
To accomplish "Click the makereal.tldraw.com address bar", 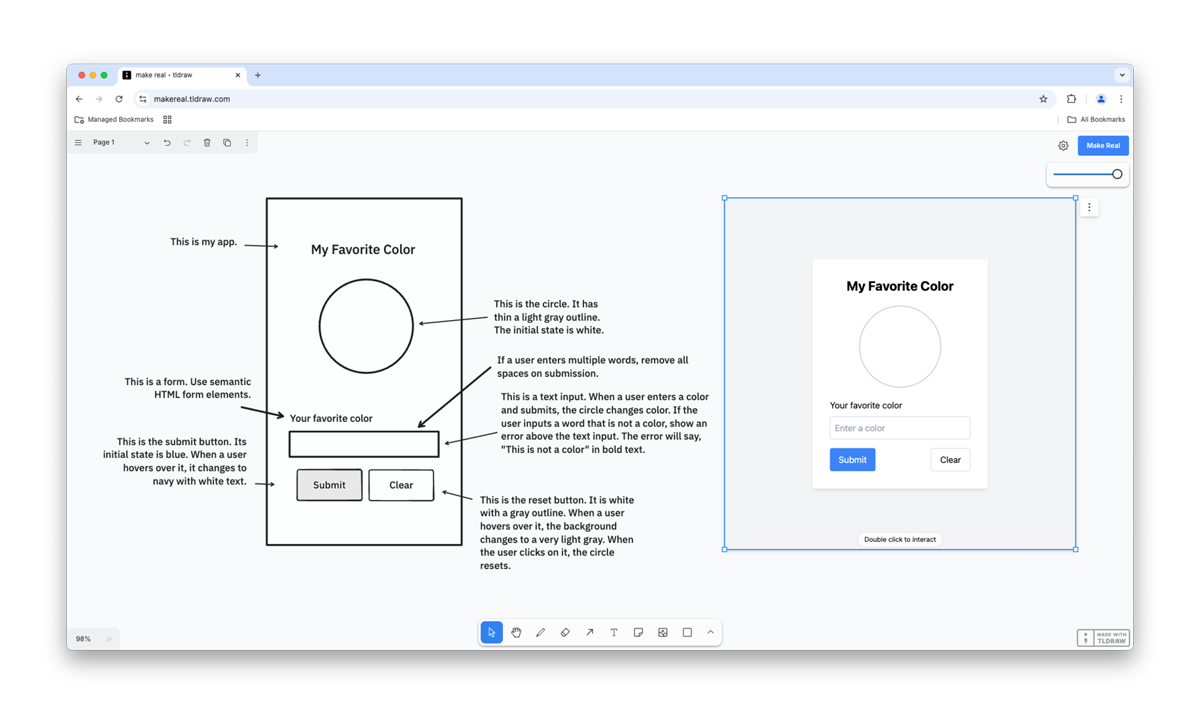I will (593, 99).
